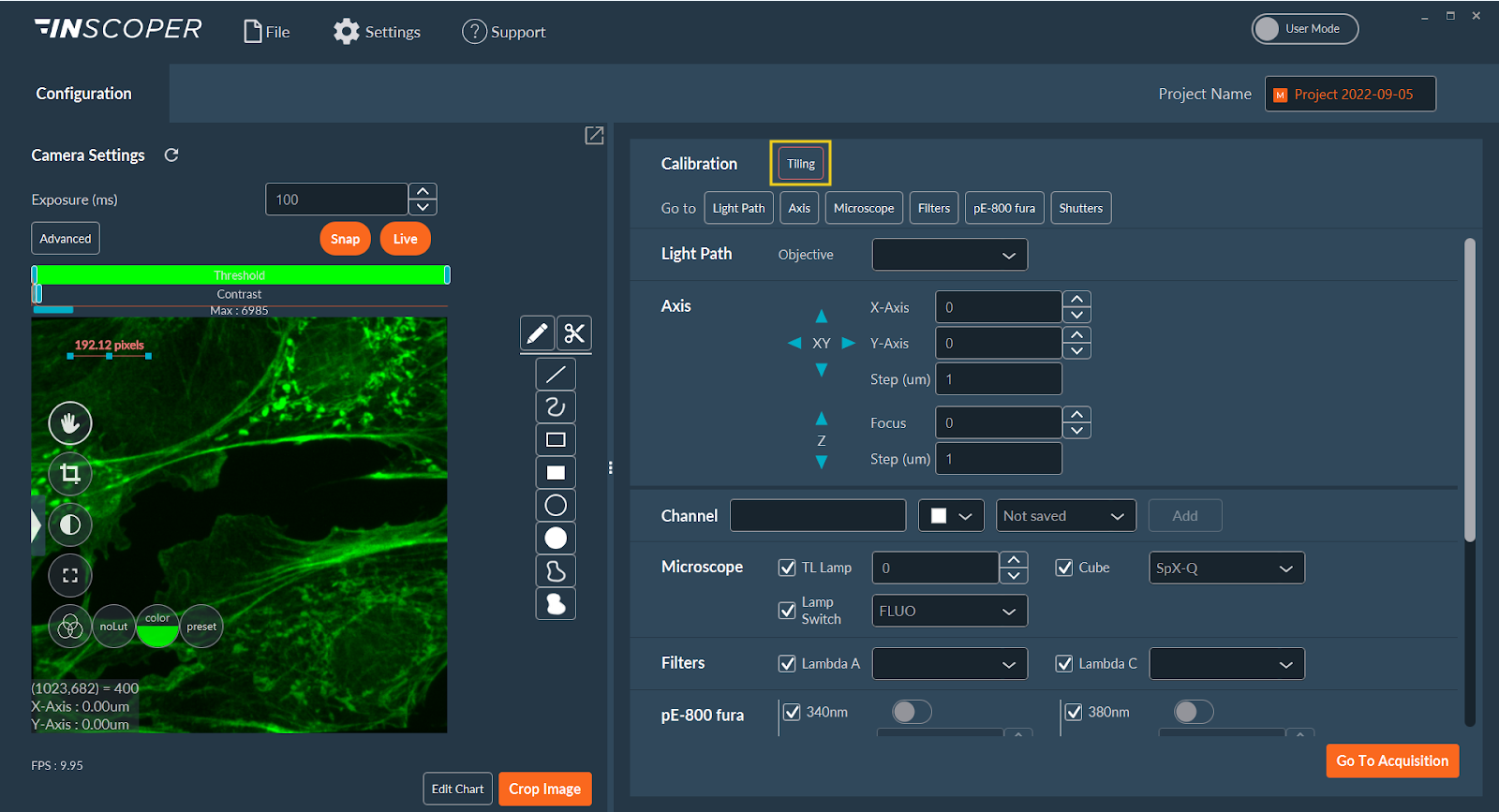1499x812 pixels.
Task: Activate the hand pan tool
Action: [70, 423]
